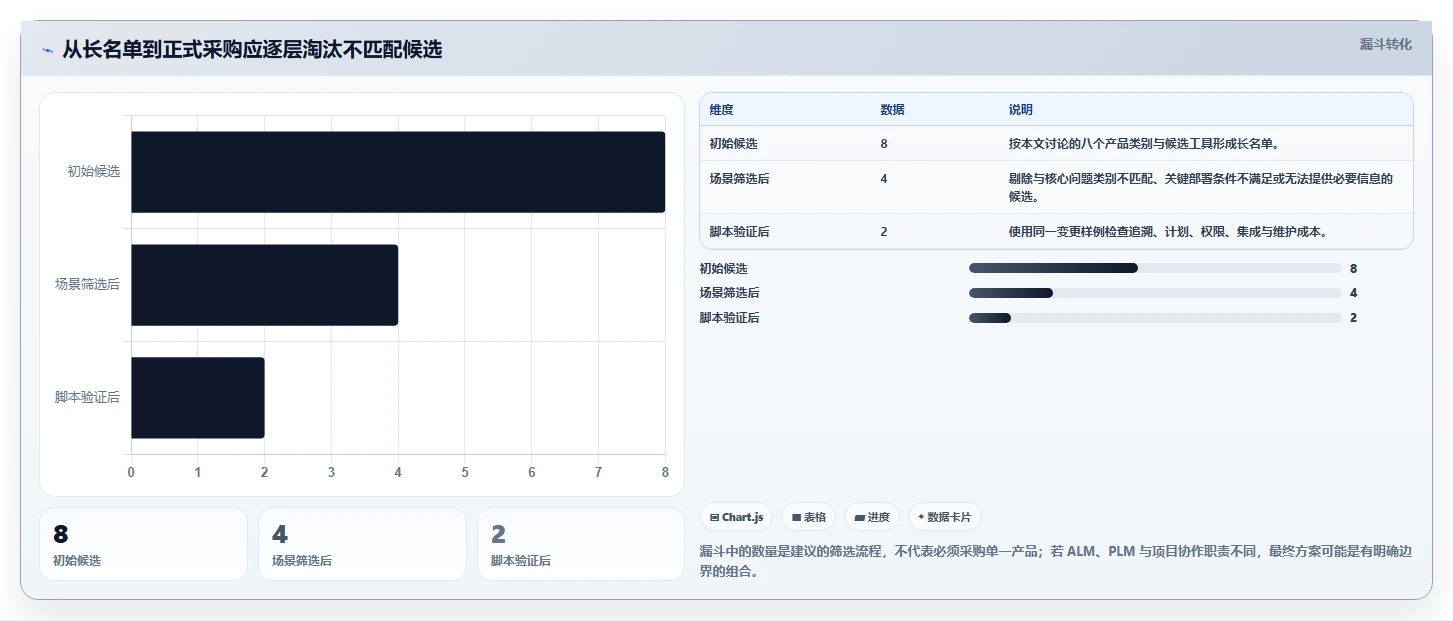
Task: Click the table value 8 in 数据 column
Action: [x=884, y=144]
